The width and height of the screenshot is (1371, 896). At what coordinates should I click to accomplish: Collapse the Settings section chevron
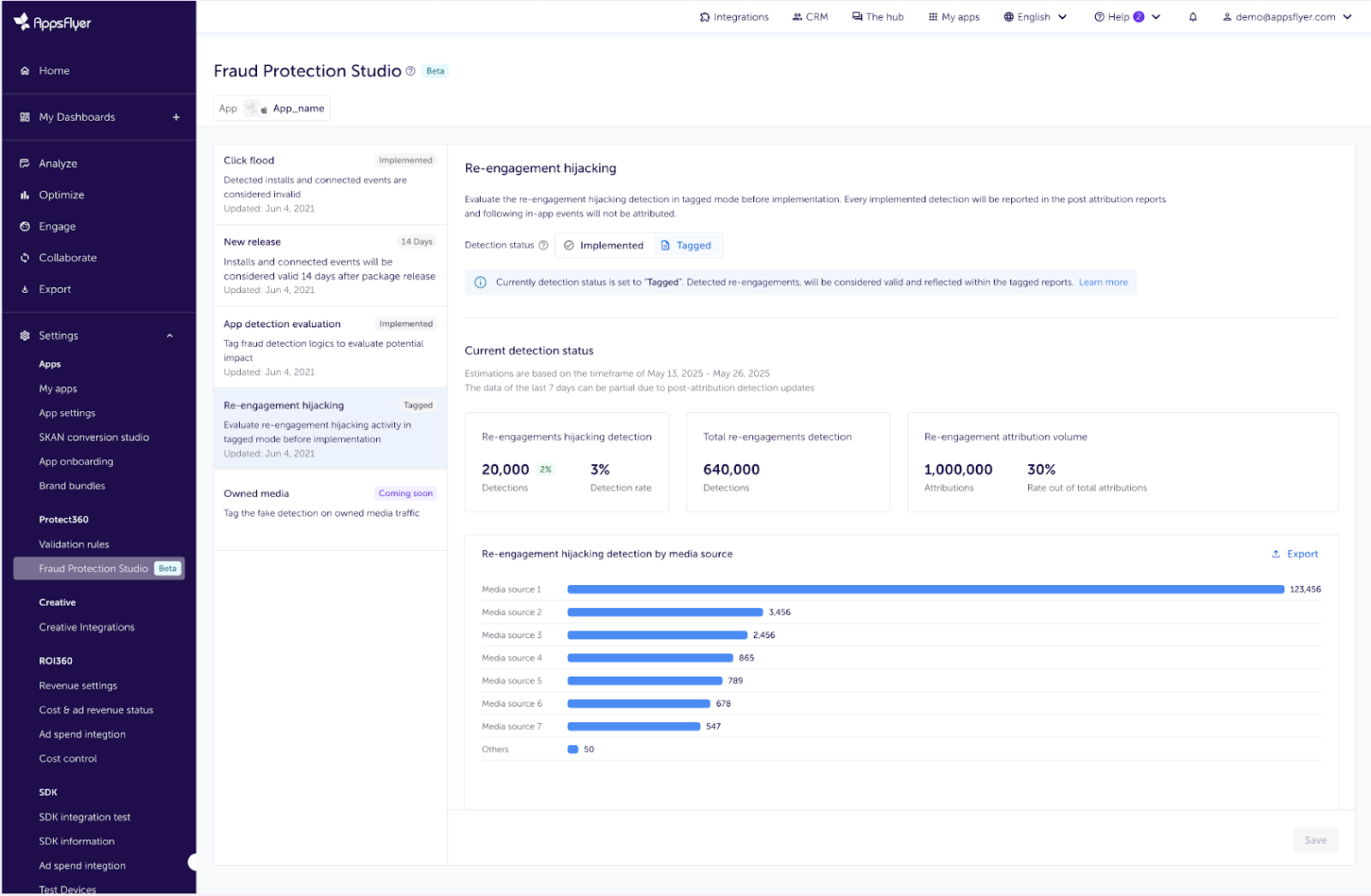170,336
